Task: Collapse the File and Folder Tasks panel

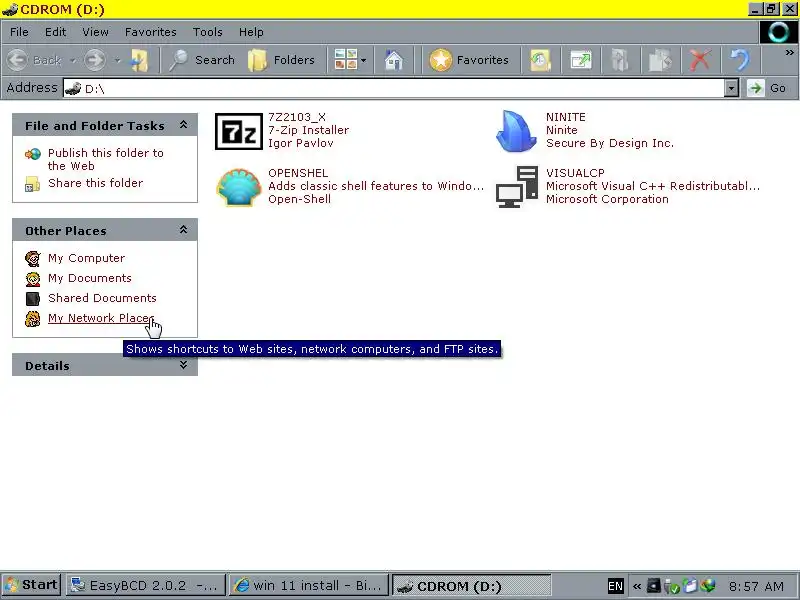Action: click(x=183, y=125)
